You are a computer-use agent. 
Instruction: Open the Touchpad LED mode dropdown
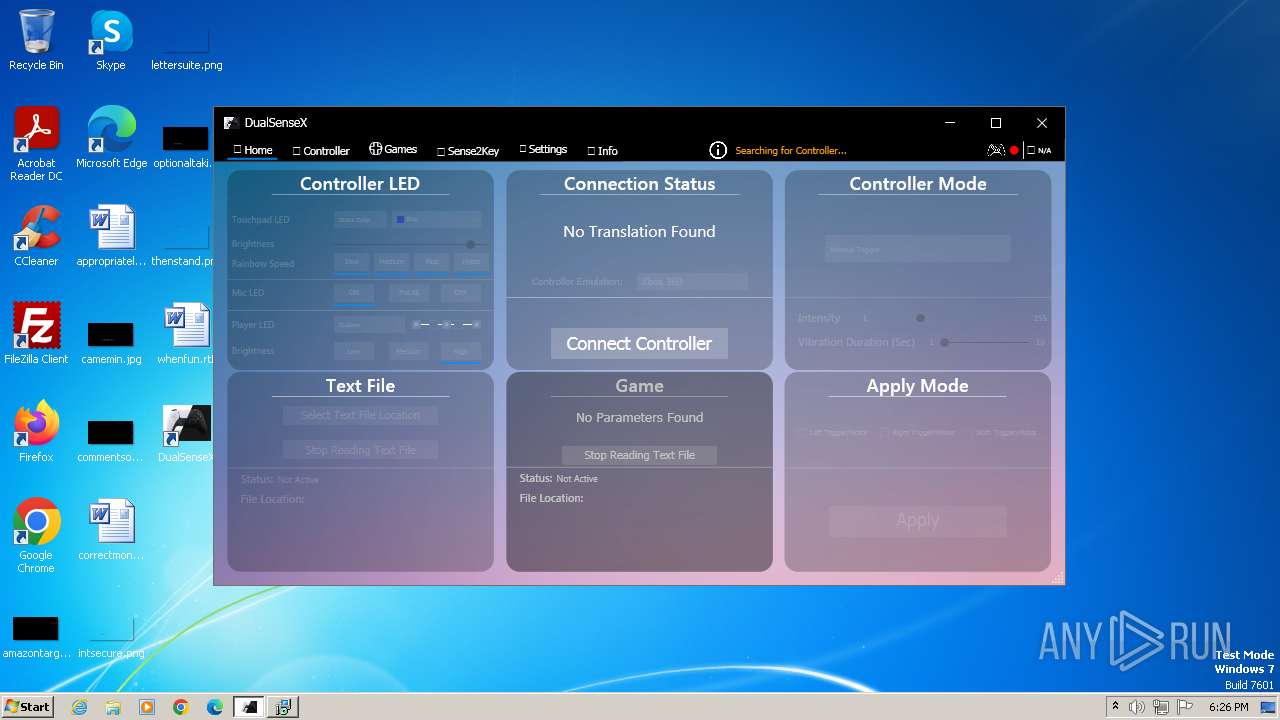coord(360,219)
